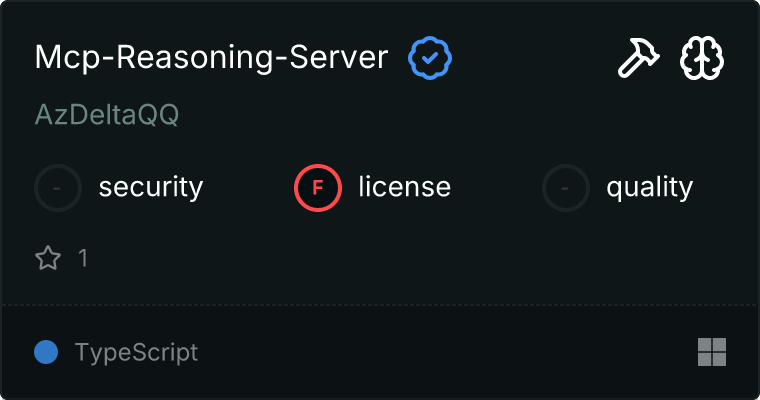Click the security grade dash circle

pos(58,187)
